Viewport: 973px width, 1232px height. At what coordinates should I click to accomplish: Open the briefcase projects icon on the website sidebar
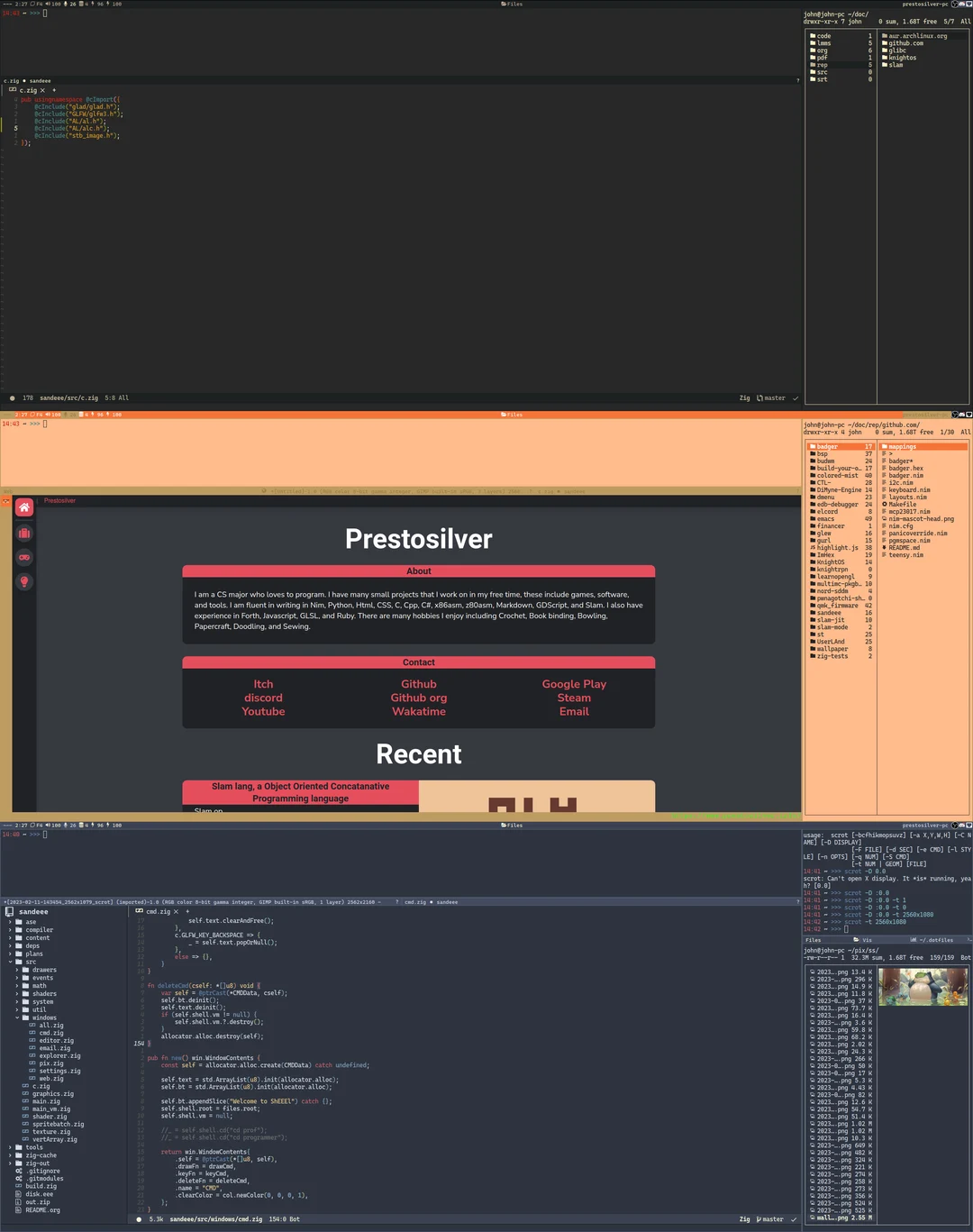tap(24, 533)
